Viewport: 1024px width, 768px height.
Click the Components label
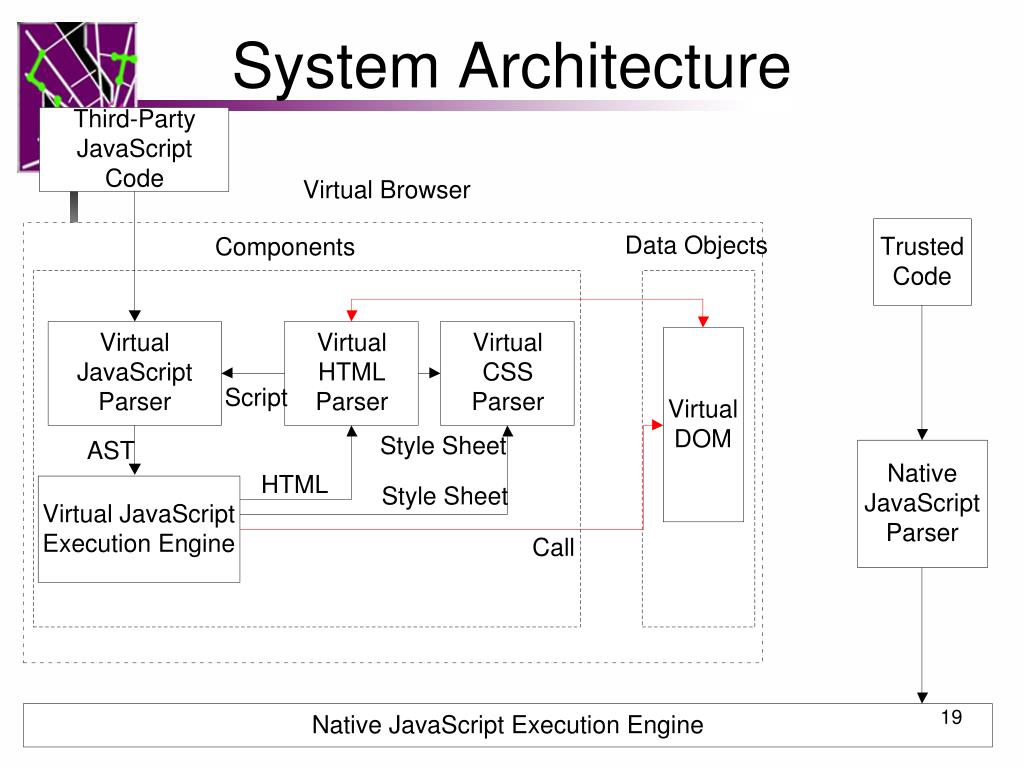click(x=285, y=247)
